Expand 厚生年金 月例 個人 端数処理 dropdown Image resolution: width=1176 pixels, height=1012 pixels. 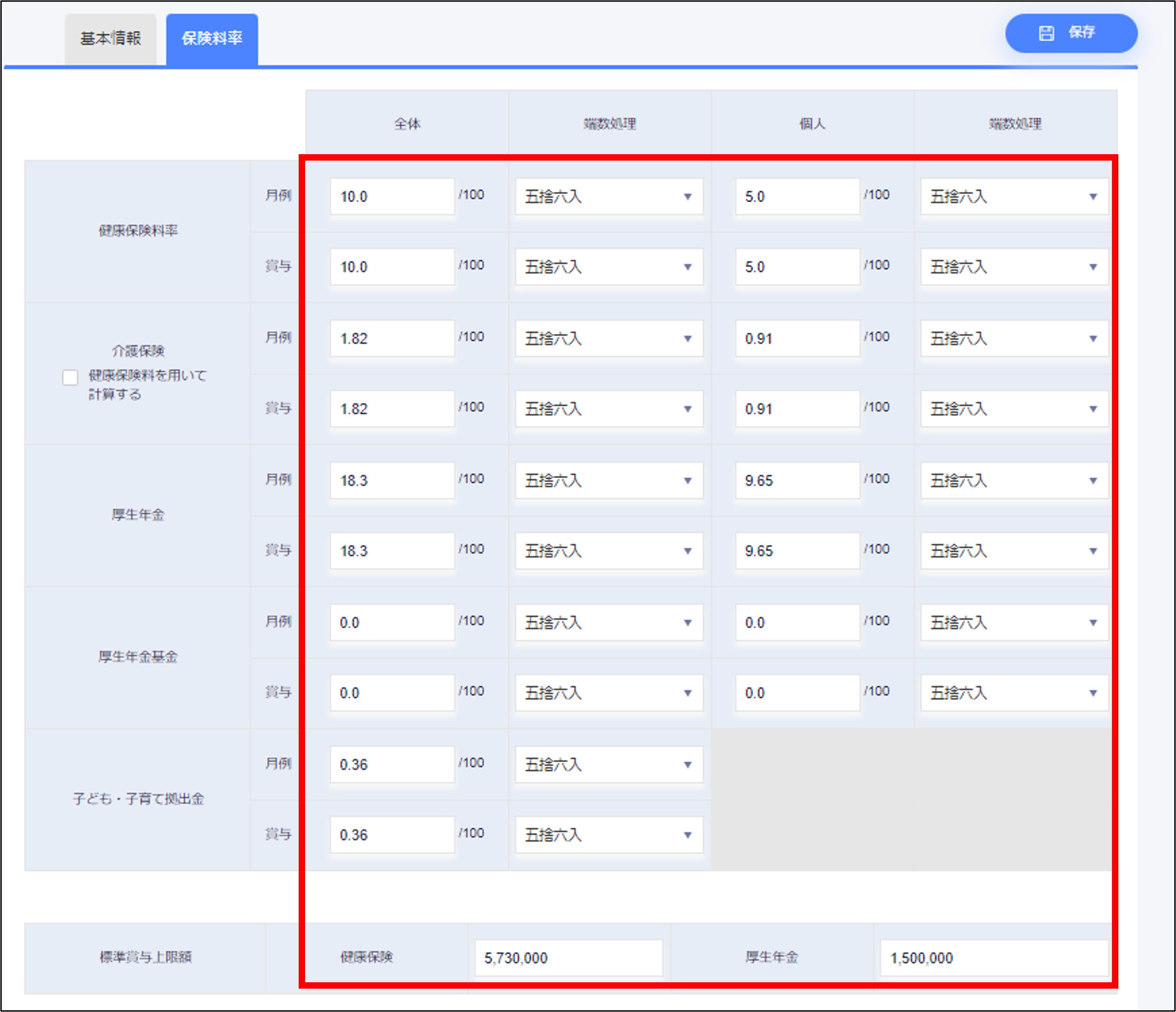coord(1014,480)
